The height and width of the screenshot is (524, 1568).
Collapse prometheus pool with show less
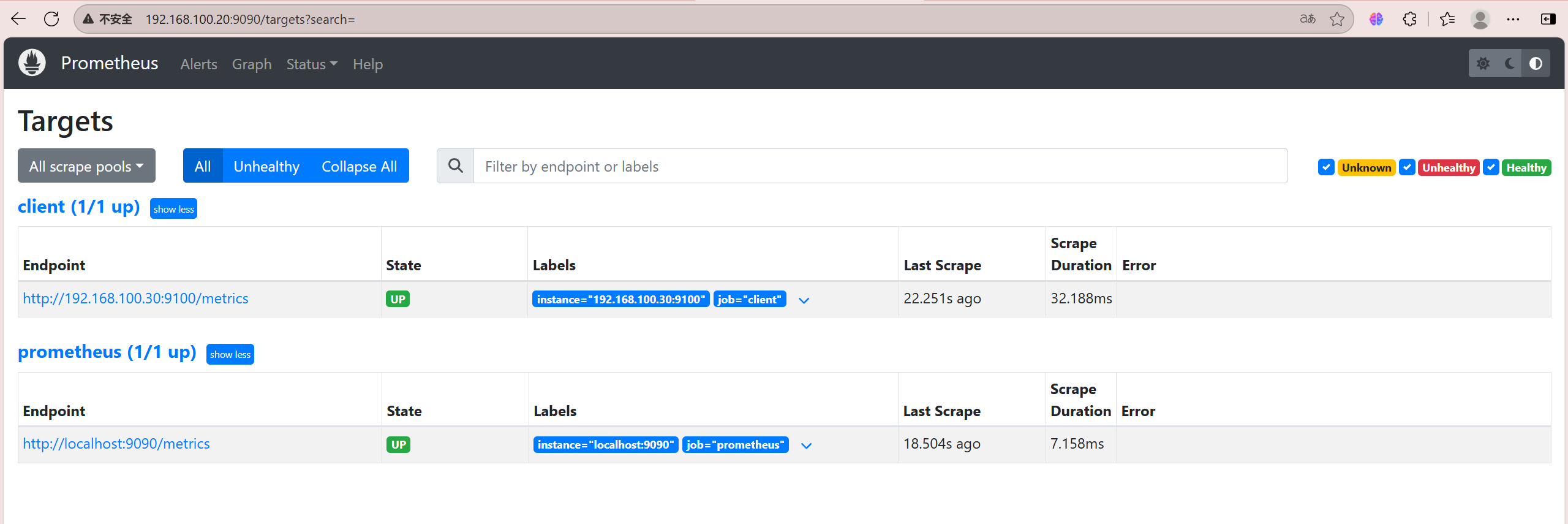click(x=230, y=354)
